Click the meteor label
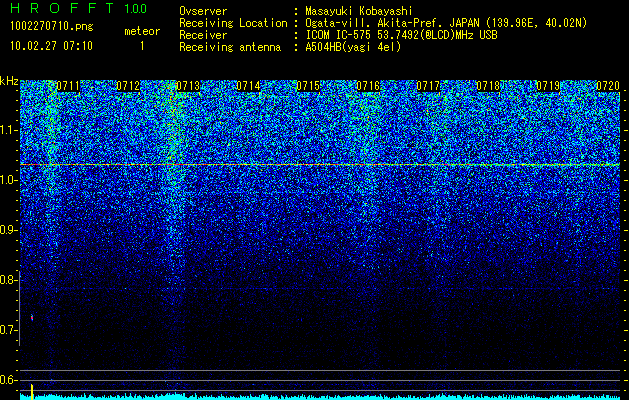The image size is (629, 400). coord(142,31)
